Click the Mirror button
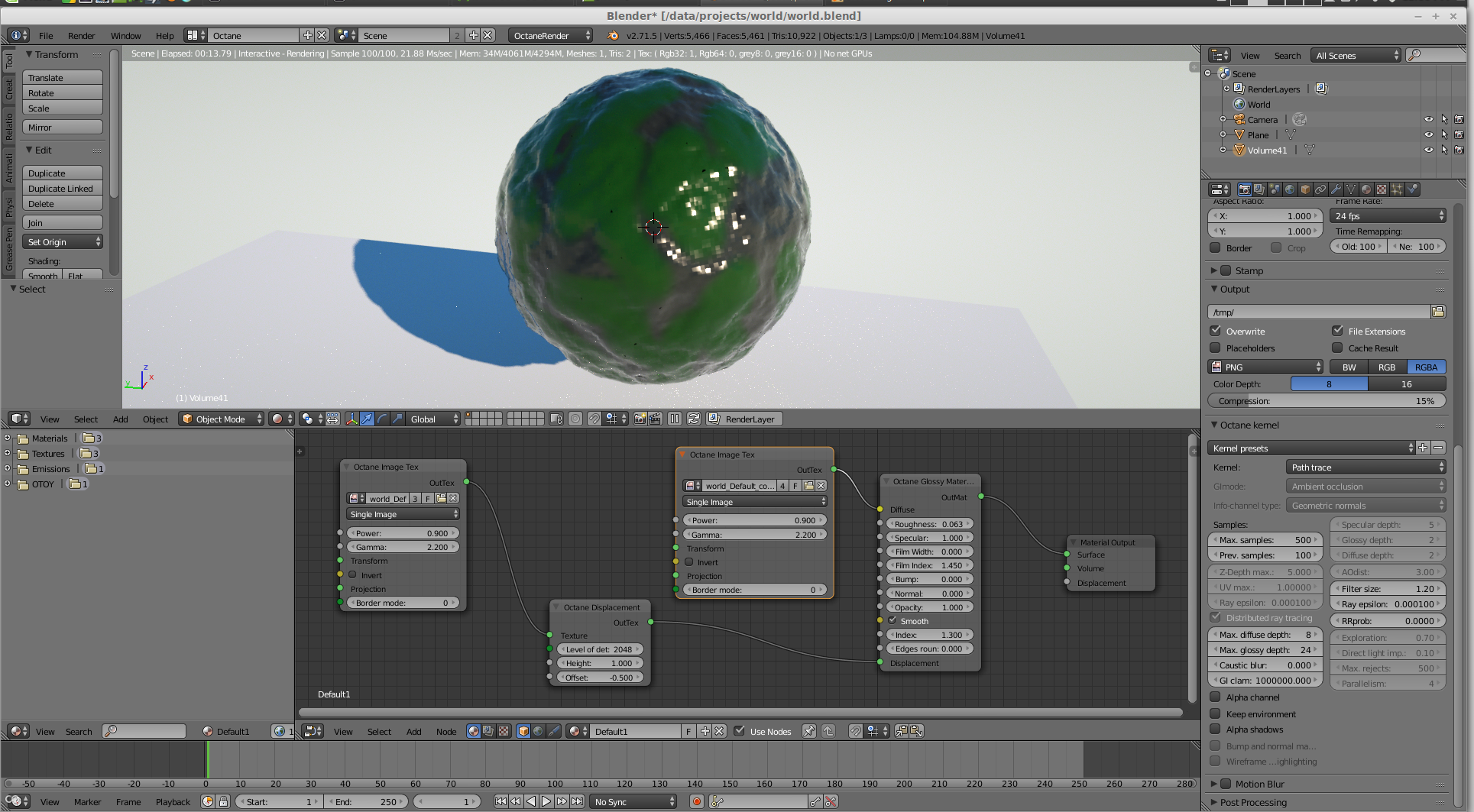Image resolution: width=1474 pixels, height=812 pixels. [63, 127]
